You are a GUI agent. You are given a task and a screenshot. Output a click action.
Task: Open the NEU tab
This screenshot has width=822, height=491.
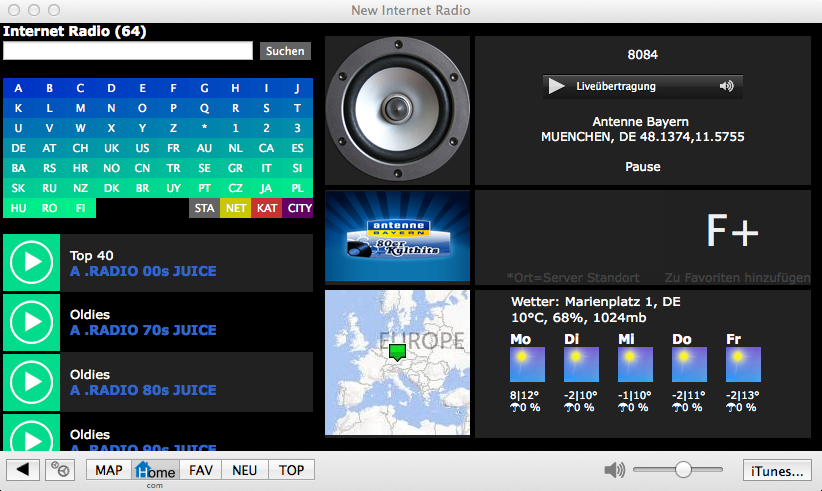tap(245, 470)
